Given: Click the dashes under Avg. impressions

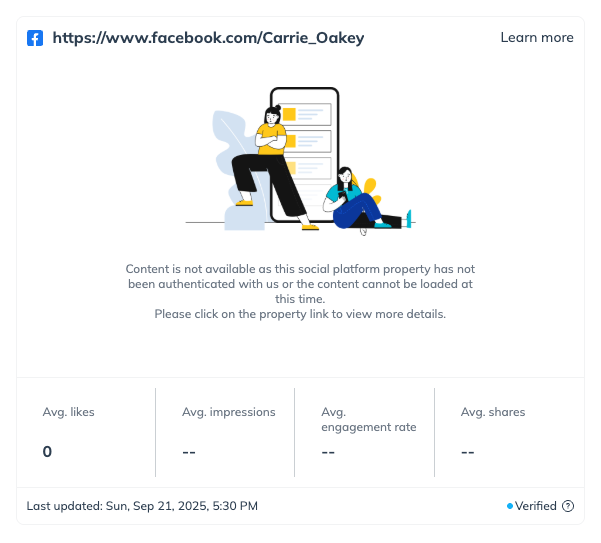Looking at the screenshot, I should 189,452.
